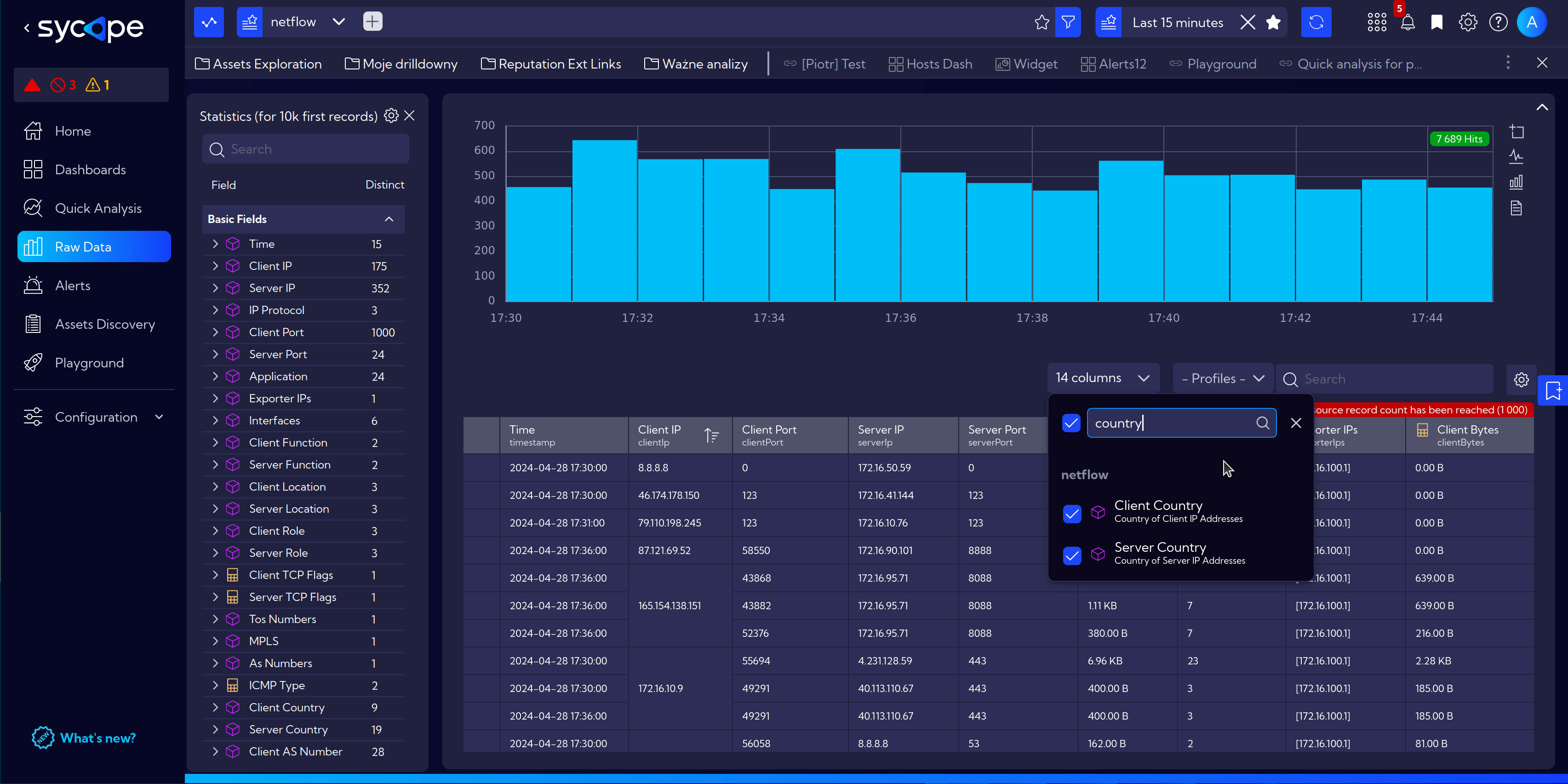Click the chart bar at 17:31
Image resolution: width=1568 pixels, height=784 pixels.
[x=604, y=220]
